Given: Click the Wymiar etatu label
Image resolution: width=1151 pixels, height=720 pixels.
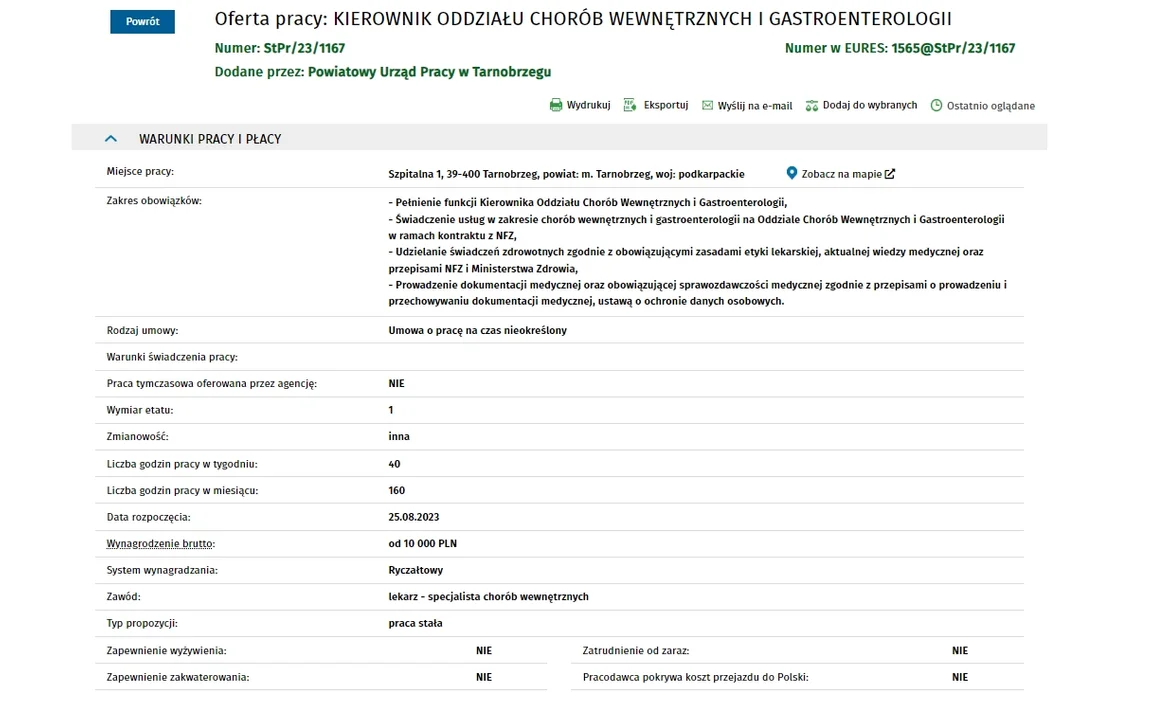Looking at the screenshot, I should point(139,410).
